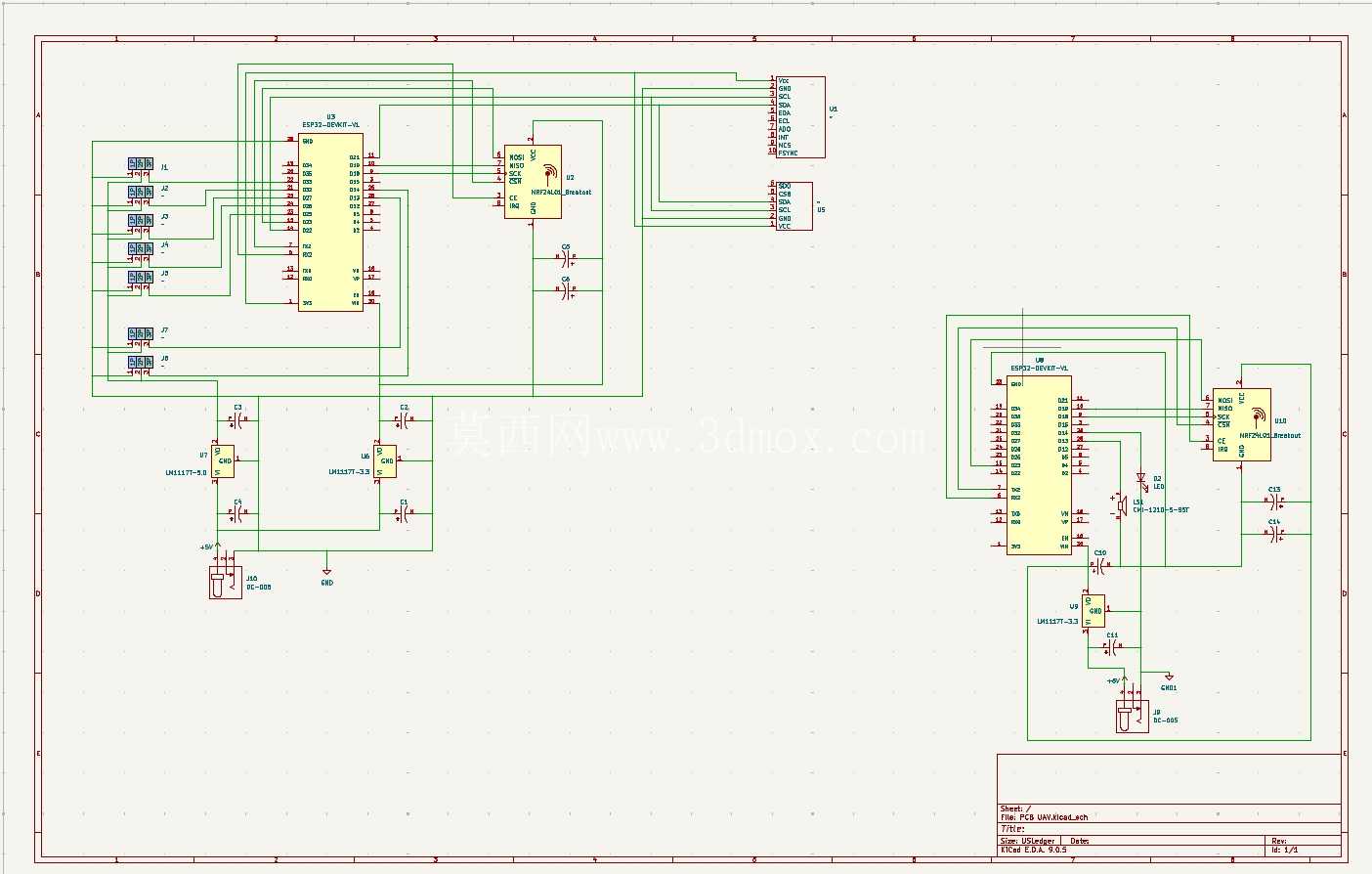
Task: Click the IRQ pin label on U10
Action: tap(1222, 450)
